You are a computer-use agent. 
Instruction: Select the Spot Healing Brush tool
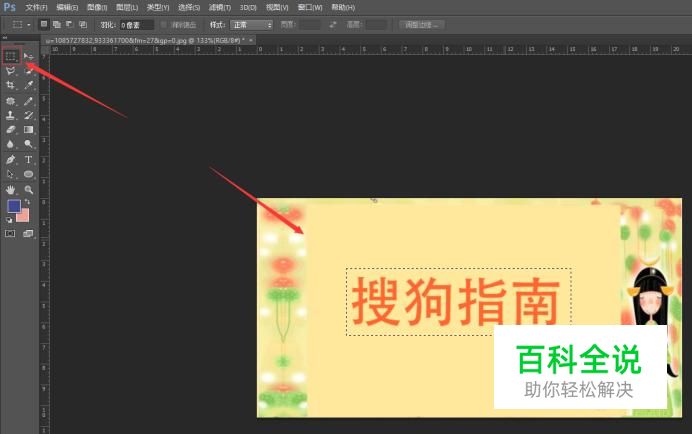tap(11, 101)
